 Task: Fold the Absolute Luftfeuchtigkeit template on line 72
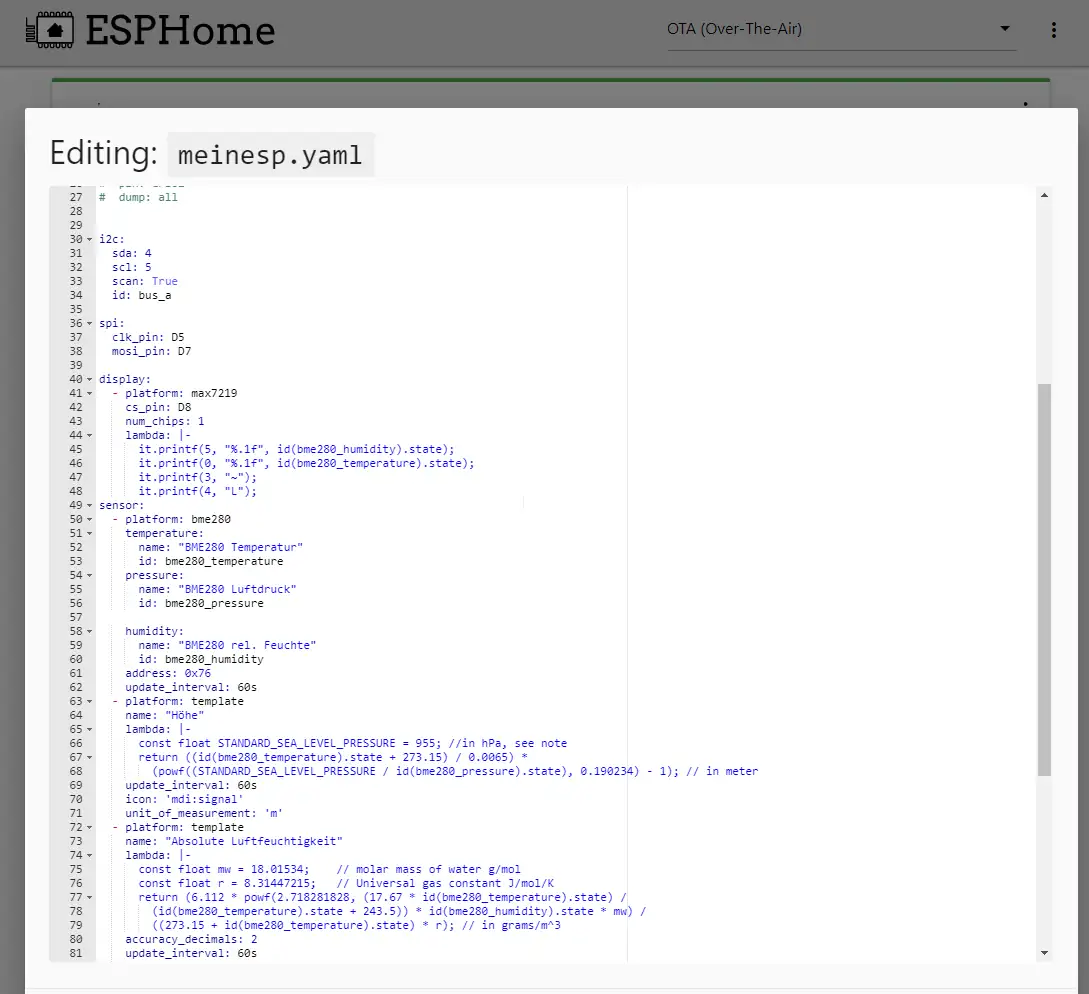coord(90,828)
